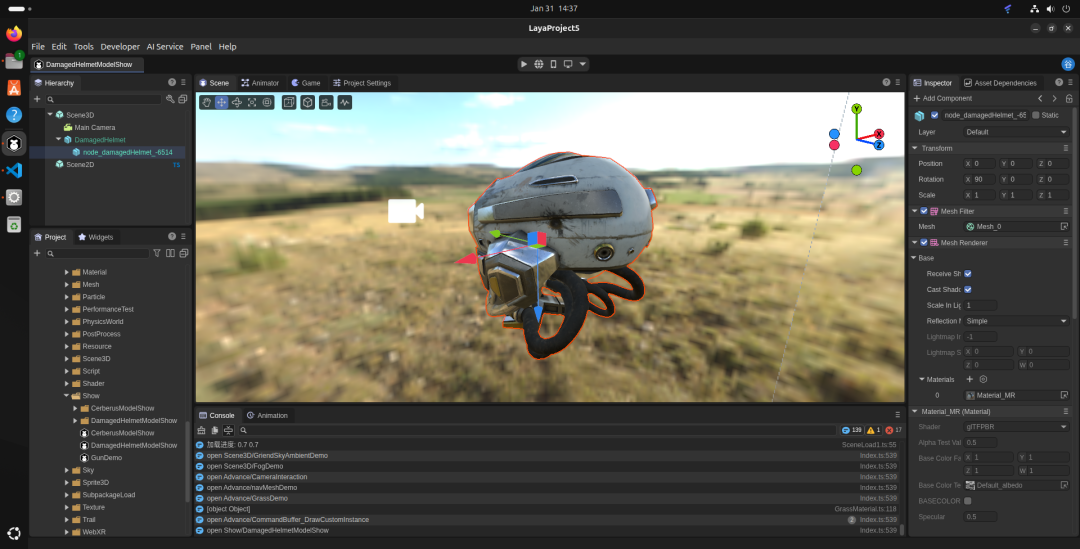Viewport: 1080px width, 549px height.
Task: Open the preview options dropdown arrow
Action: 582,64
